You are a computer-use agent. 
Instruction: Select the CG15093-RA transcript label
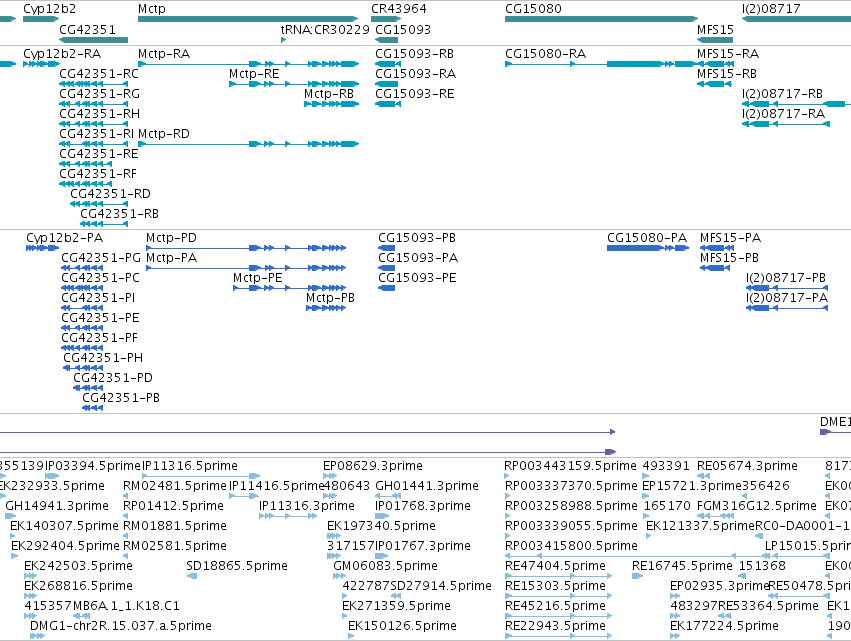click(x=415, y=74)
